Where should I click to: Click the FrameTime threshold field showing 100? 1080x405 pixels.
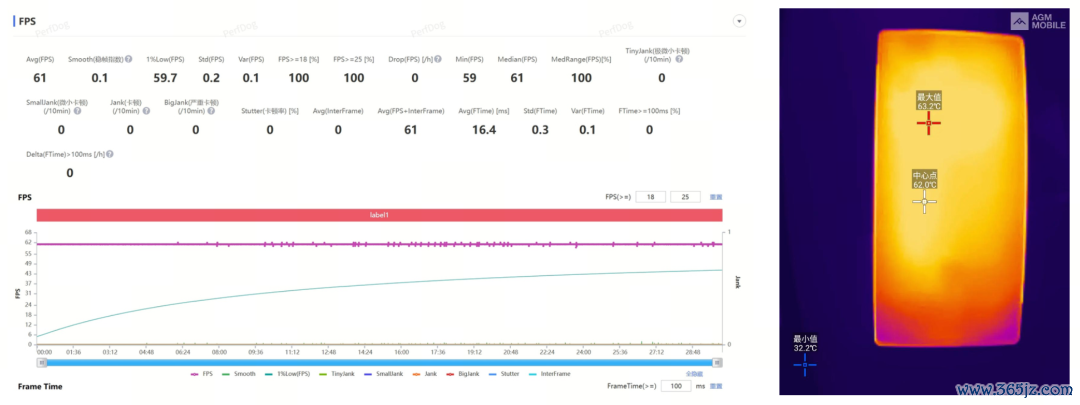point(675,386)
